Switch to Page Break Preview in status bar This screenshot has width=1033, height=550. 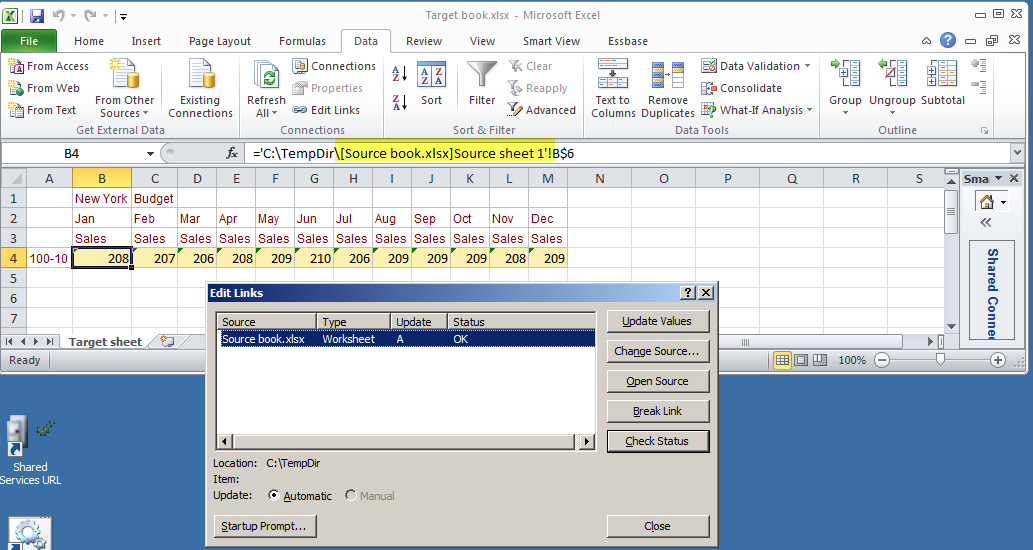tap(820, 360)
